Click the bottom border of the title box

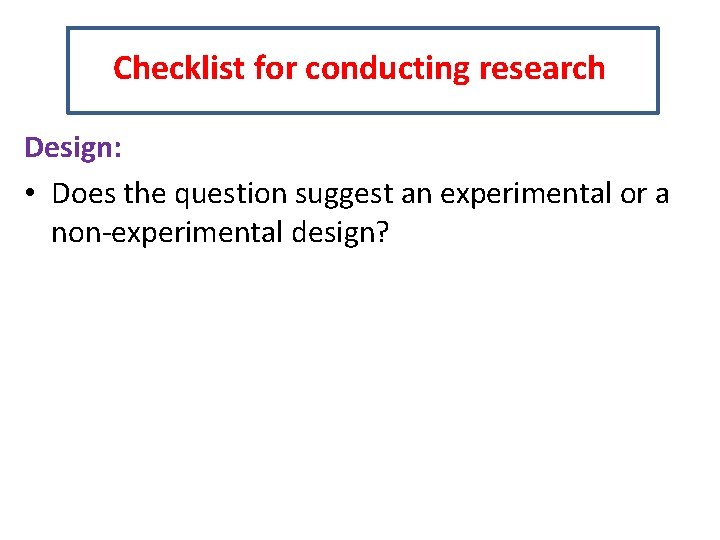click(x=362, y=112)
